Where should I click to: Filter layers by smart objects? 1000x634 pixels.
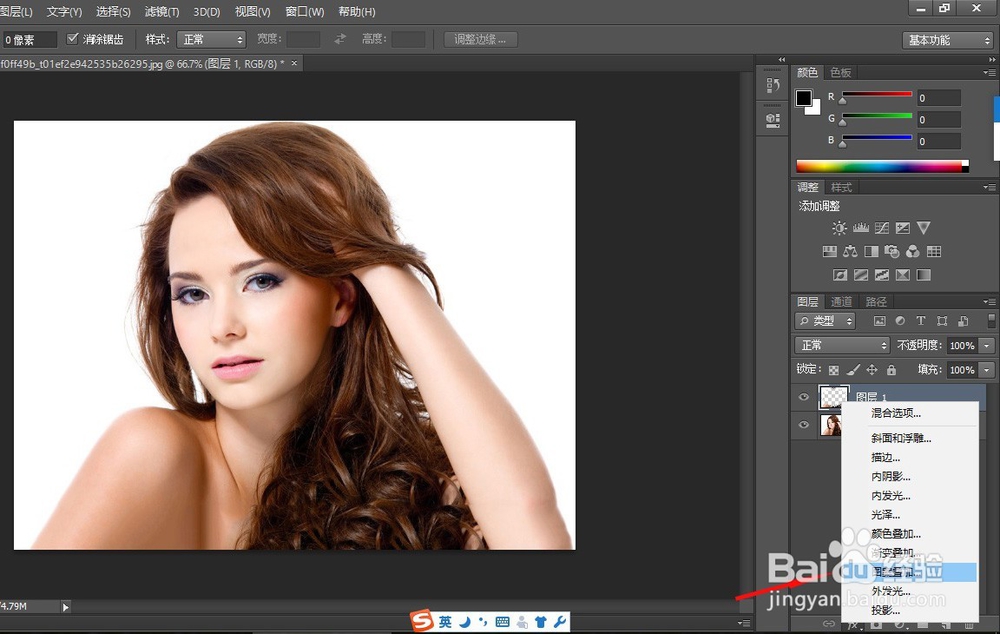[963, 321]
